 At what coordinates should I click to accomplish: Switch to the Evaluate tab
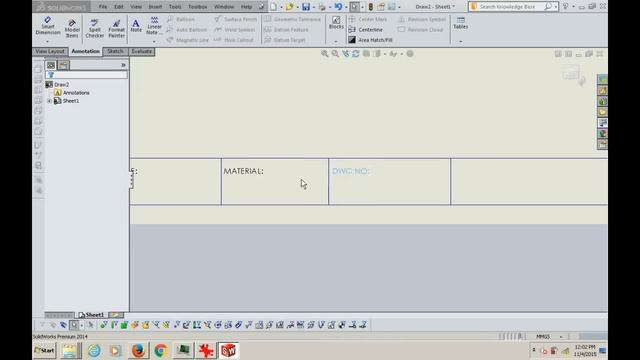coord(142,51)
